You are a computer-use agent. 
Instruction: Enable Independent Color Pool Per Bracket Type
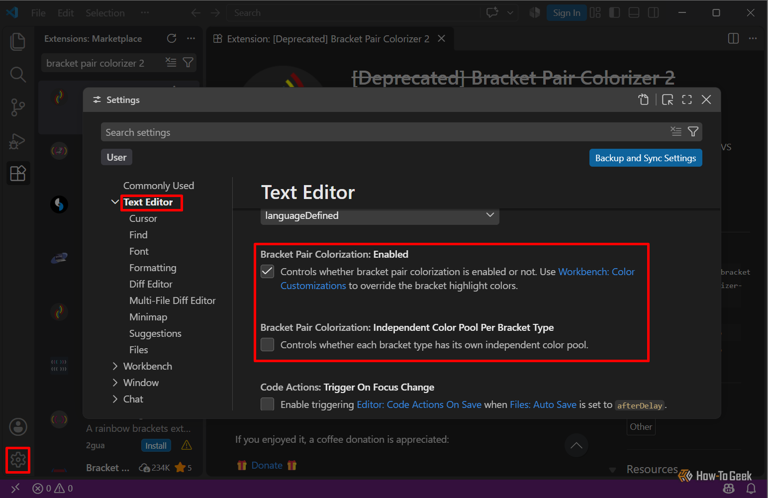click(x=267, y=344)
